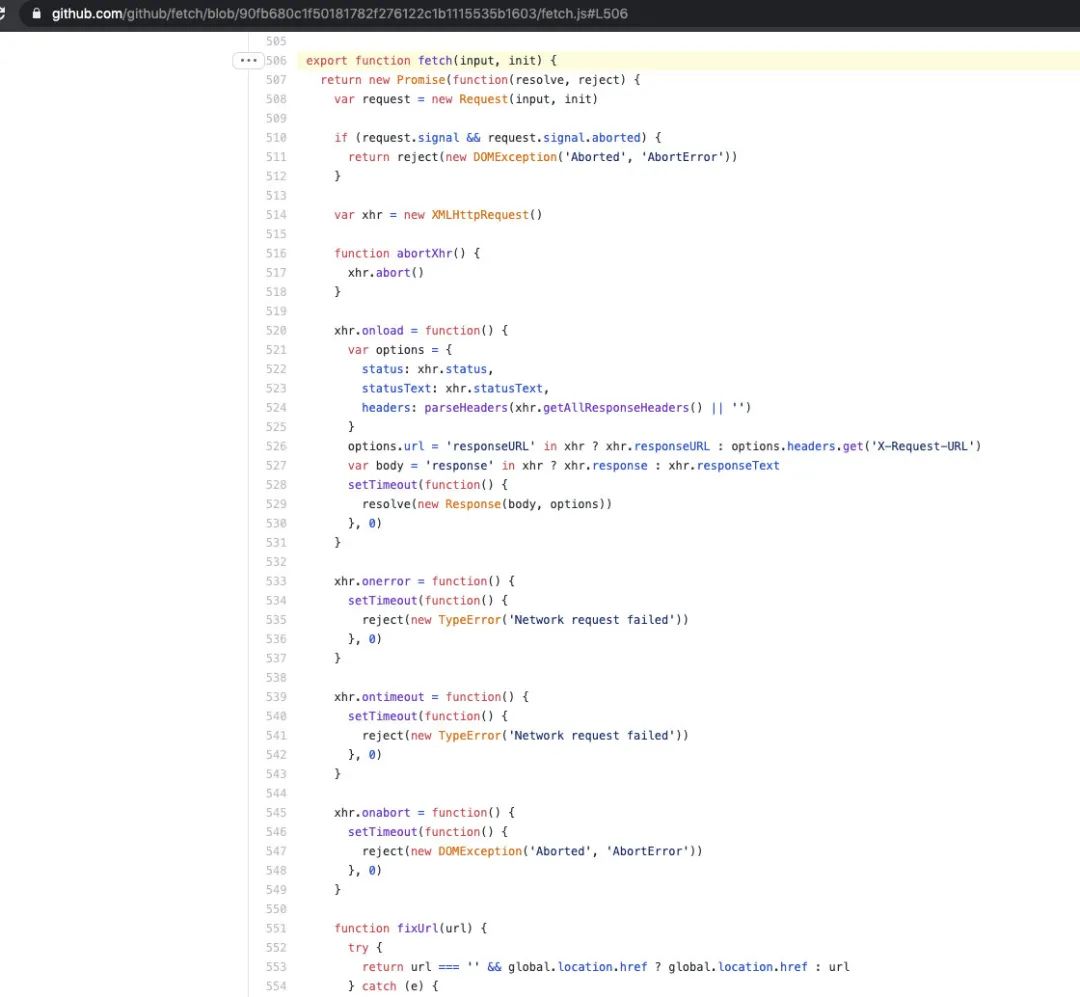Image resolution: width=1080 pixels, height=997 pixels.
Task: Select line number 545
Action: click(276, 813)
